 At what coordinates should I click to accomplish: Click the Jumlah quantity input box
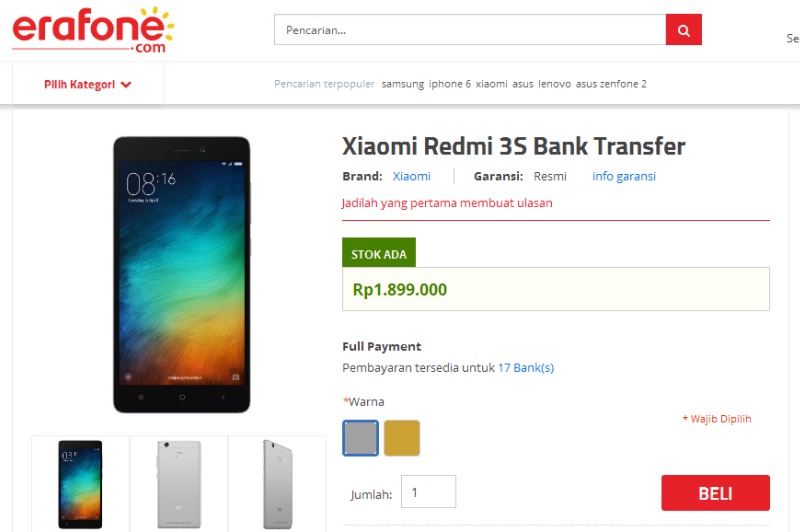click(428, 492)
